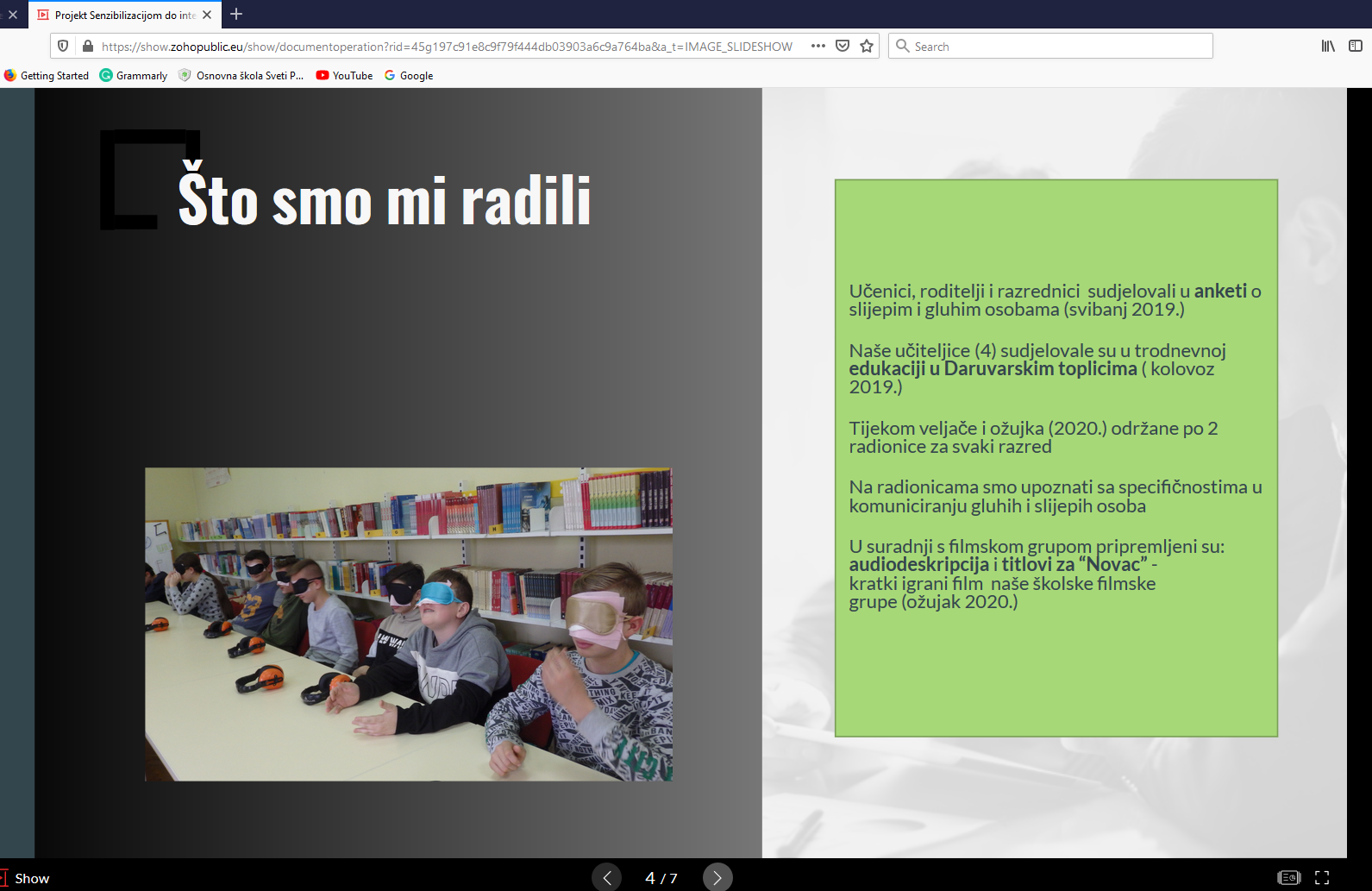1372x891 pixels.
Task: Click the Save to Pocket icon
Action: (x=843, y=47)
